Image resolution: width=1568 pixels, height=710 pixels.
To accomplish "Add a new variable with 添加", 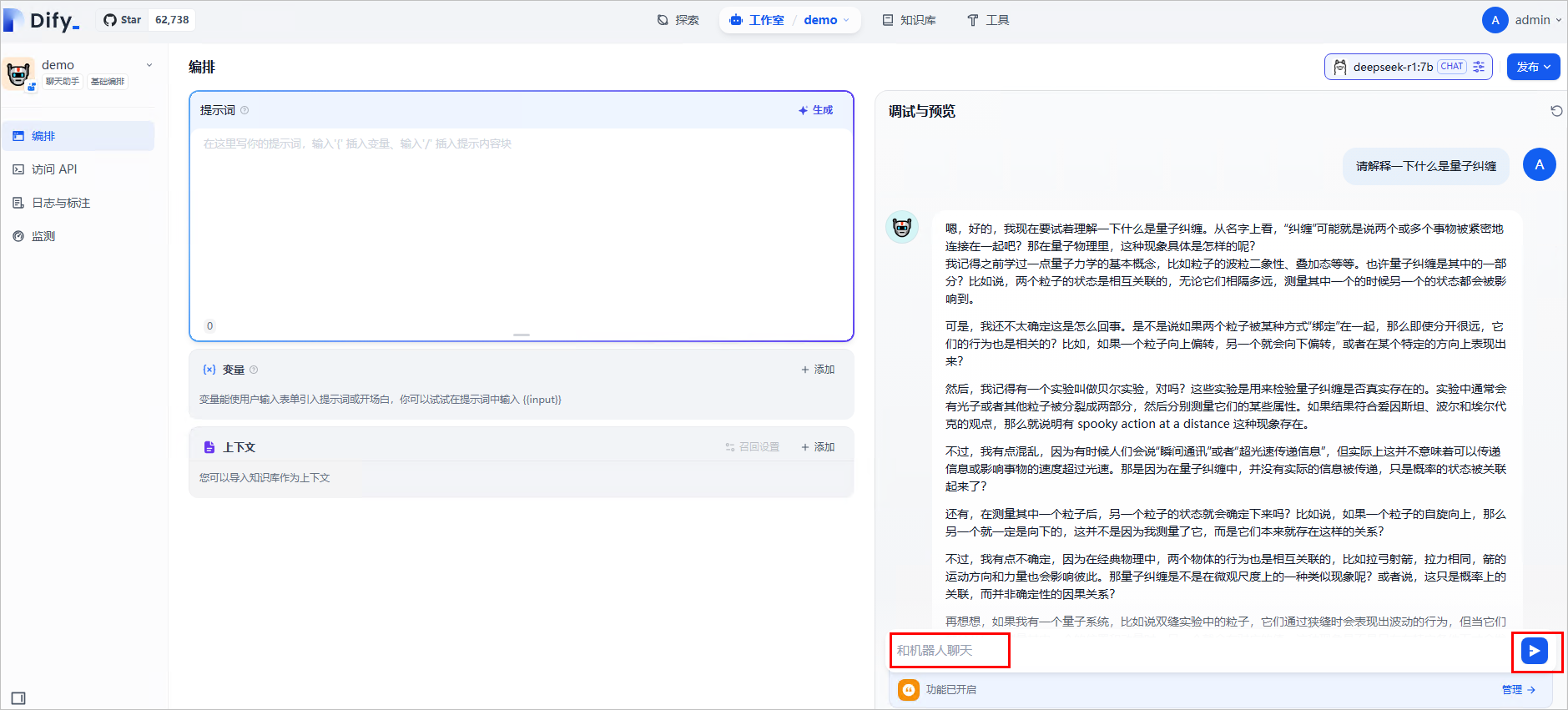I will [818, 370].
